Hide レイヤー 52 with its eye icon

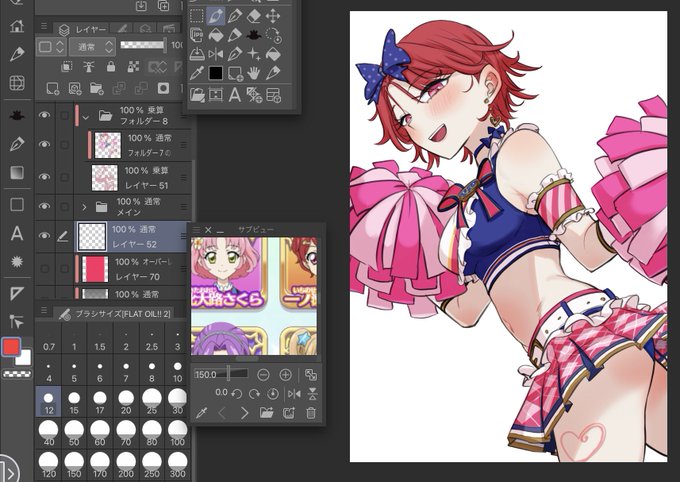[44, 235]
